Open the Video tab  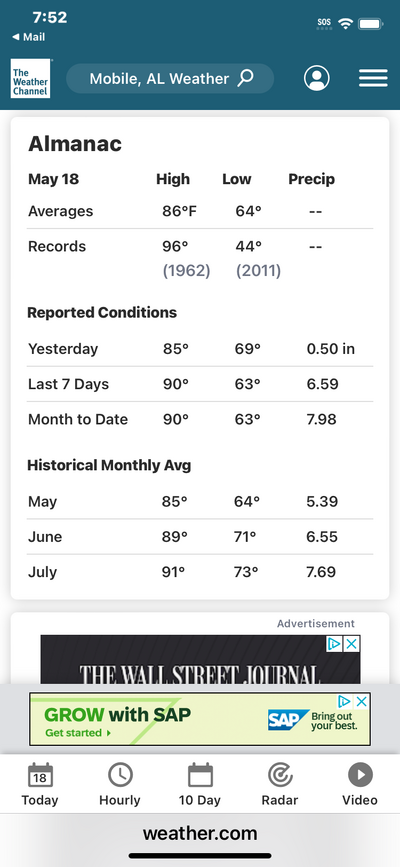click(x=360, y=784)
